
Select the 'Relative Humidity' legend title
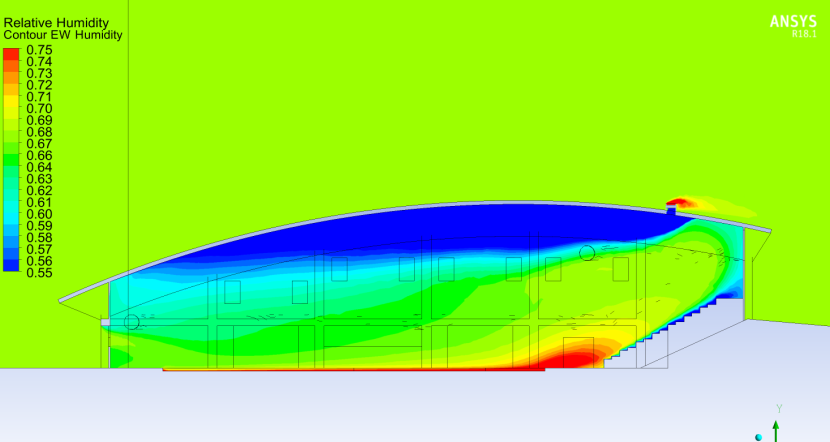click(x=56, y=23)
